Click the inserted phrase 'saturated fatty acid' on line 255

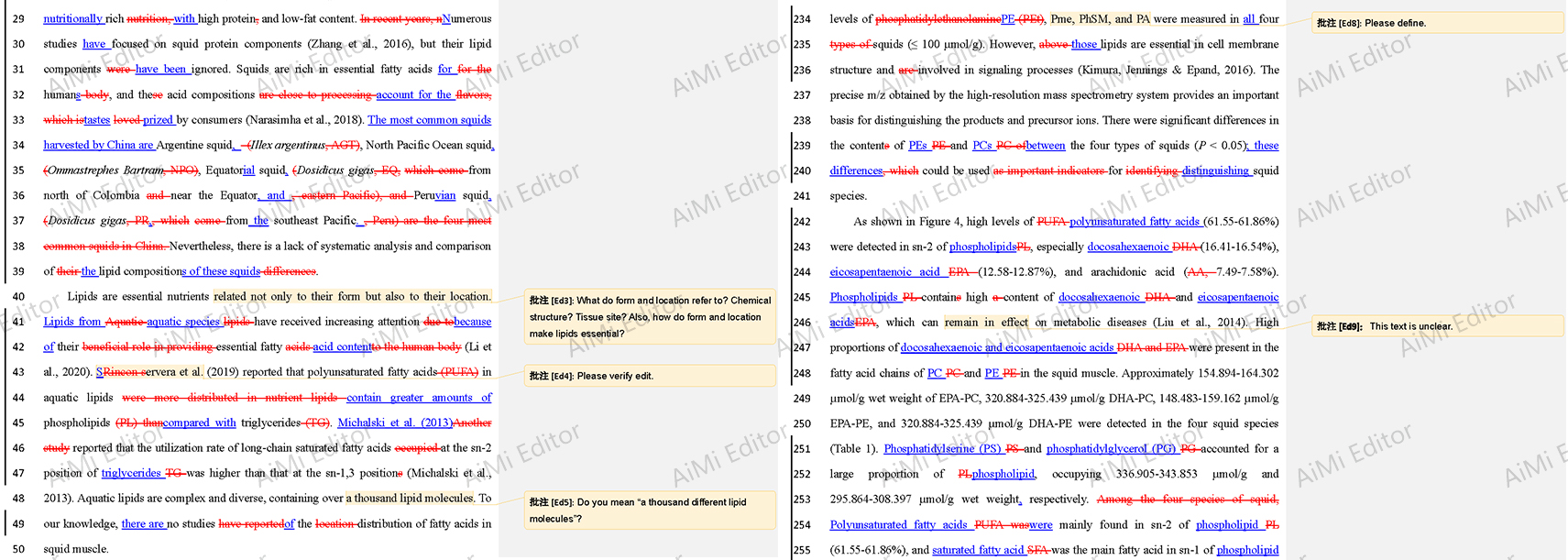[978, 550]
